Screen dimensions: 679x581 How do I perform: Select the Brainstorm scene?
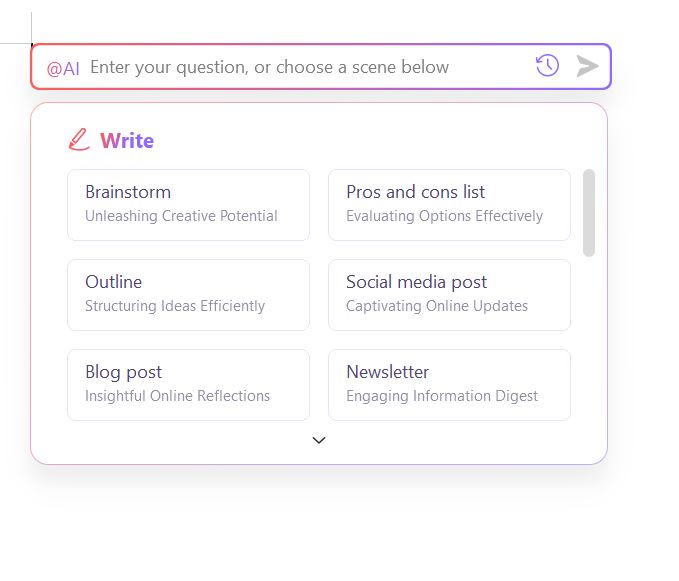pyautogui.click(x=188, y=204)
